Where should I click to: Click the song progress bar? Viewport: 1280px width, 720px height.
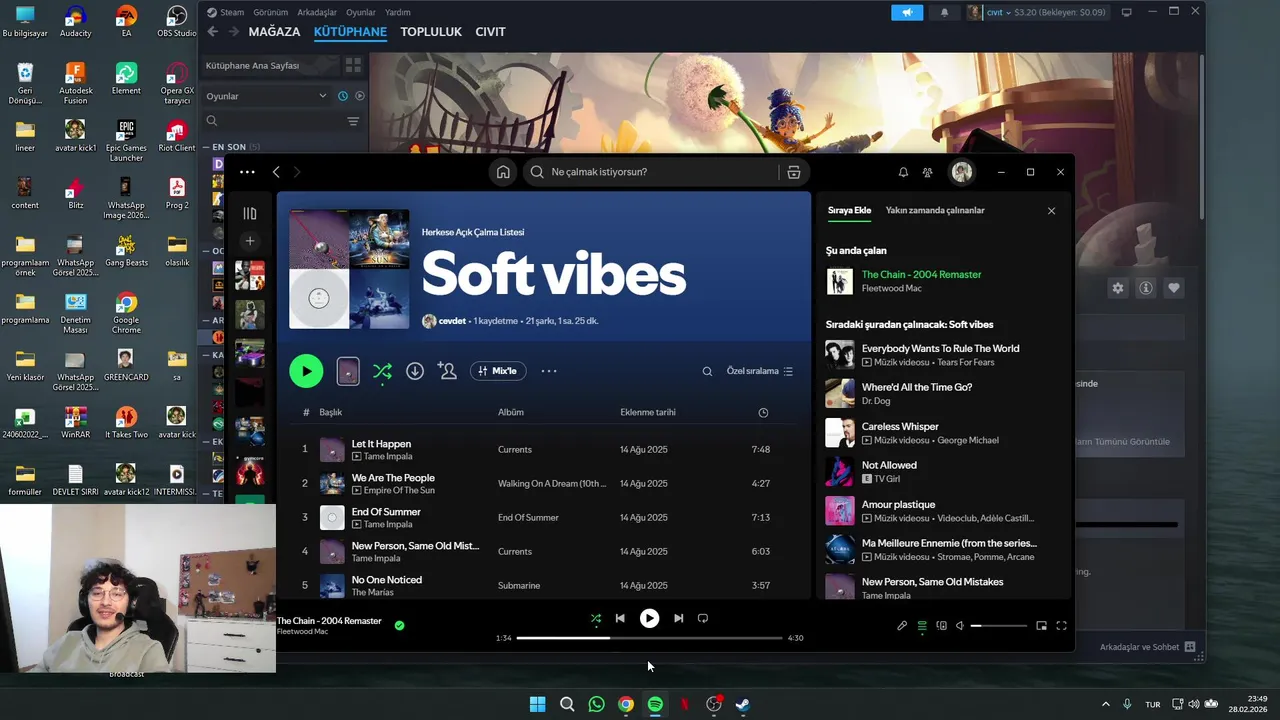[649, 638]
